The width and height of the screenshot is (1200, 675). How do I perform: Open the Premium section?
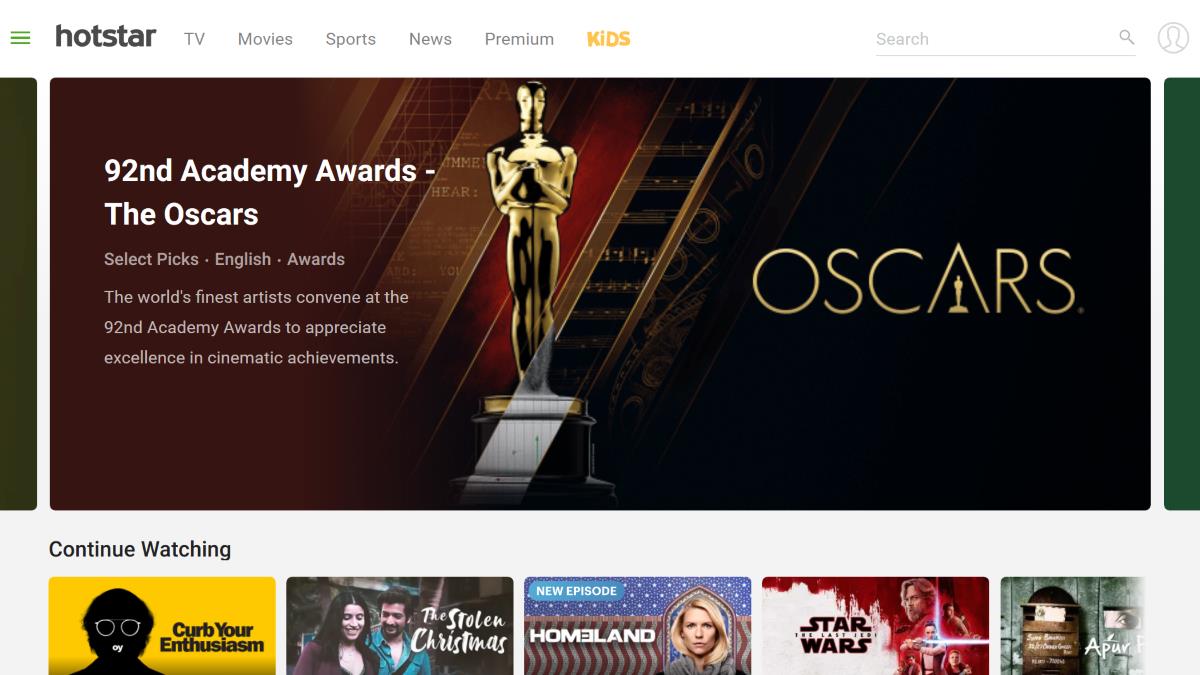(x=519, y=39)
